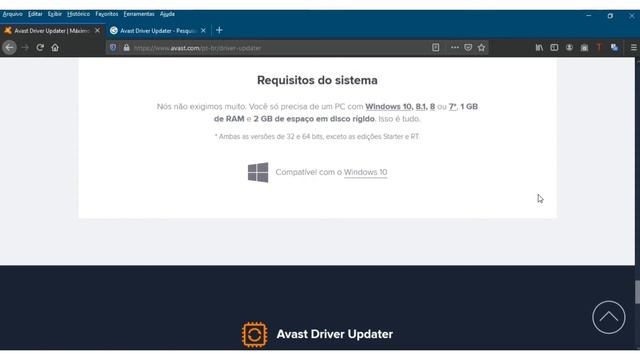Open the Firefox hamburger menu

[x=633, y=48]
